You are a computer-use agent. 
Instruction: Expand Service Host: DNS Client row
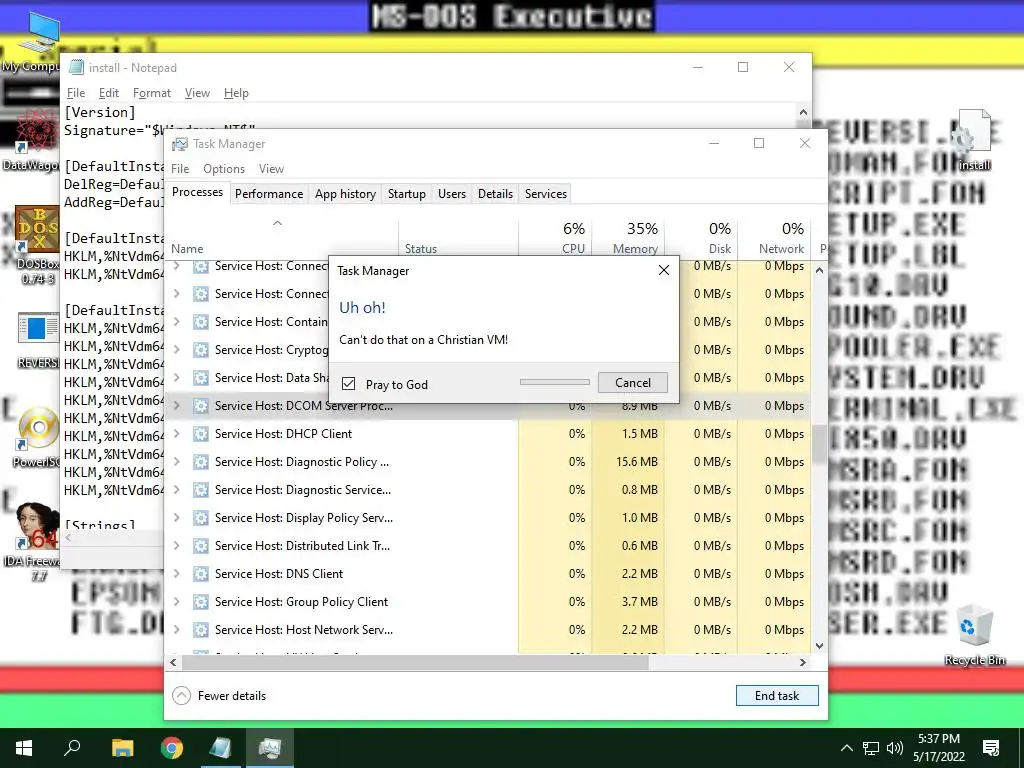tap(176, 574)
